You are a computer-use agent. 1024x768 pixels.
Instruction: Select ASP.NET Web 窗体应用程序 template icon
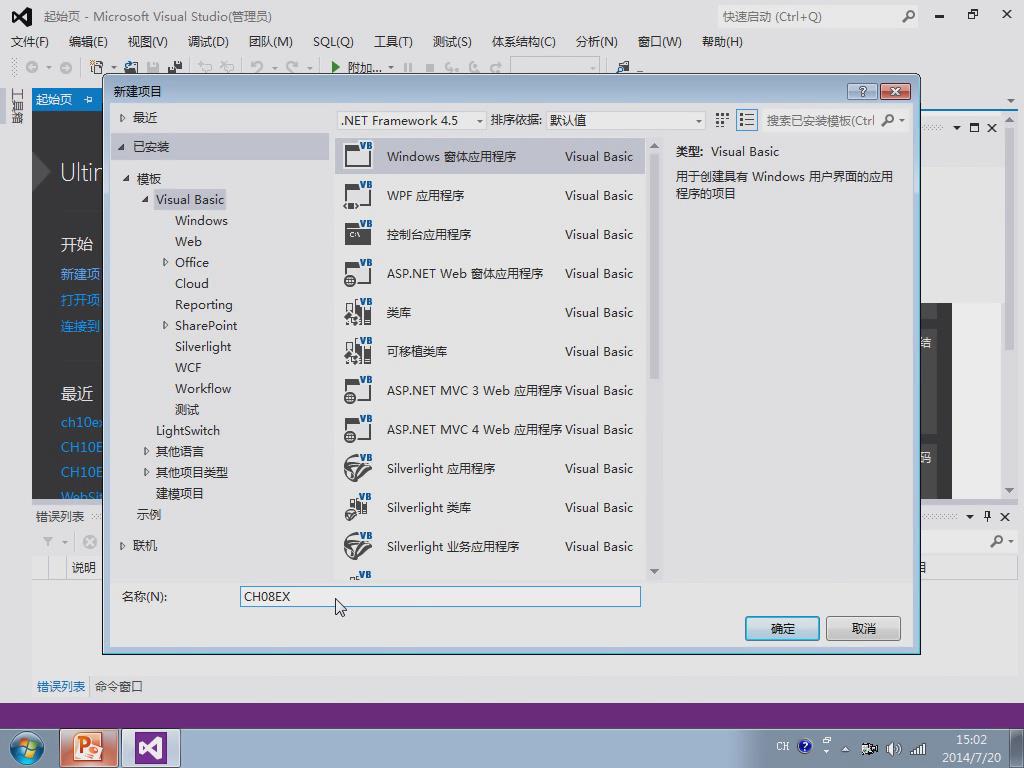[x=358, y=273]
